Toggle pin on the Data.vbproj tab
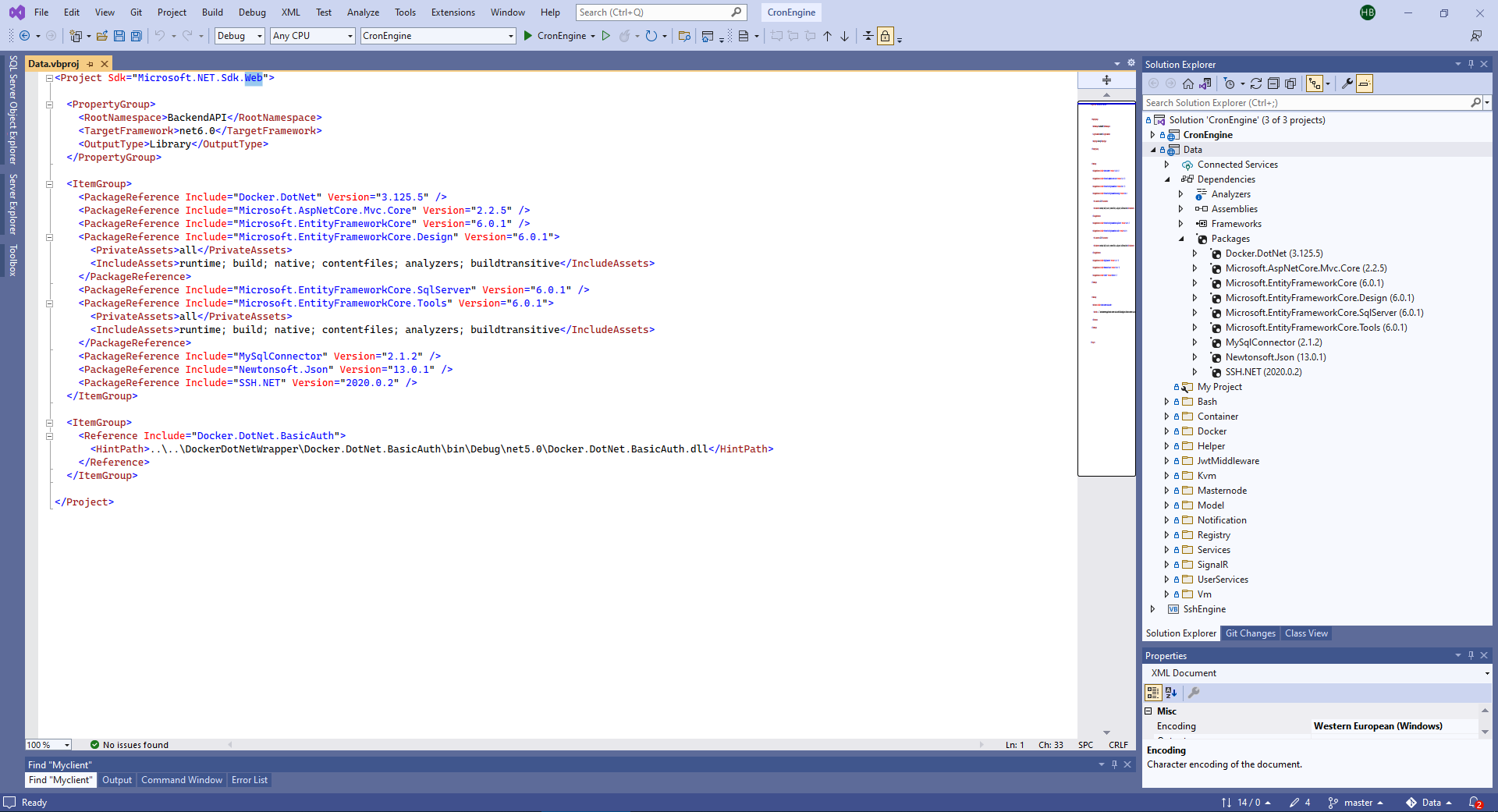1498x812 pixels. coord(91,64)
